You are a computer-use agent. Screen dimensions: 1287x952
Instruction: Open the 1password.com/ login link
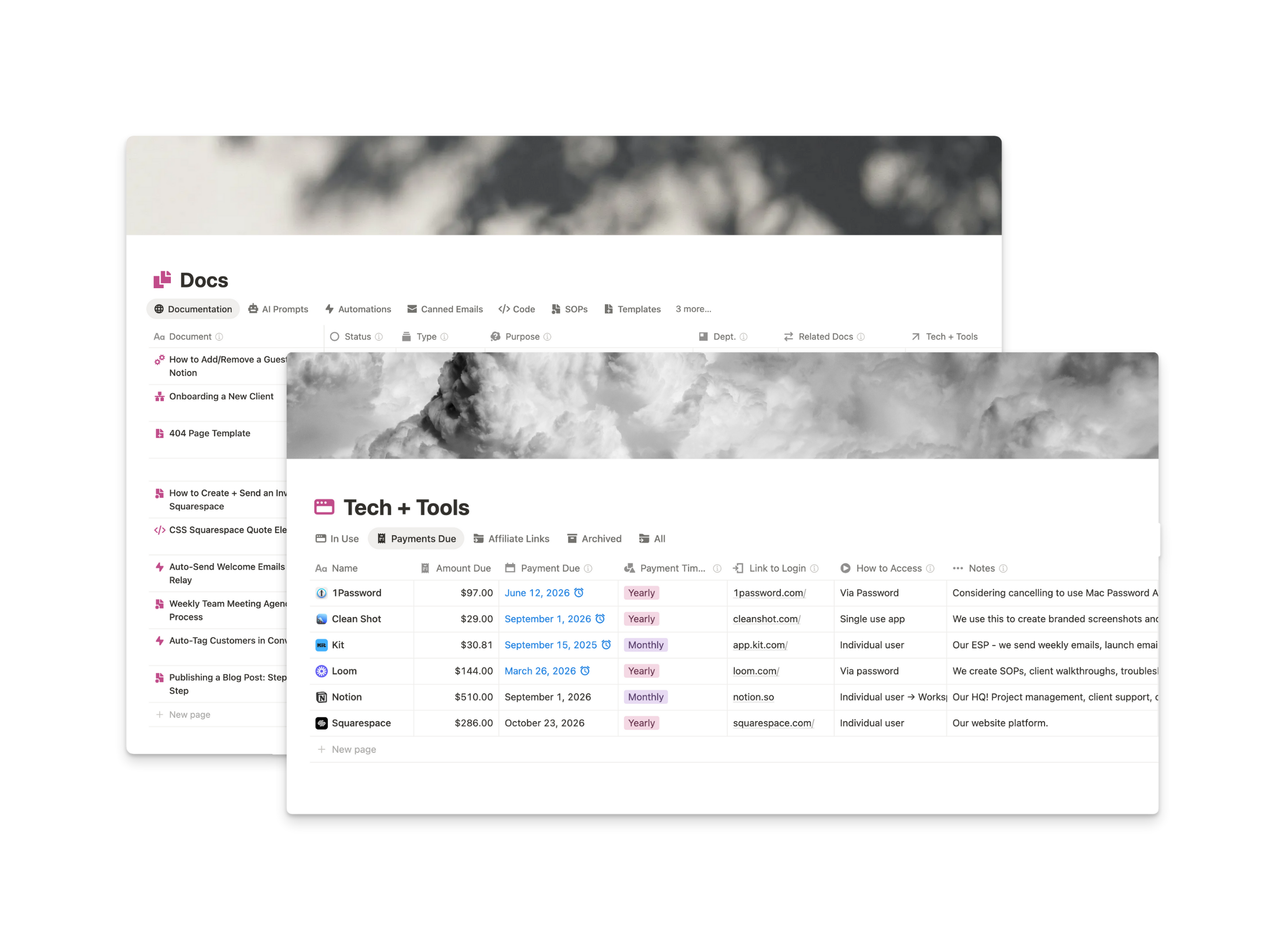click(x=769, y=593)
